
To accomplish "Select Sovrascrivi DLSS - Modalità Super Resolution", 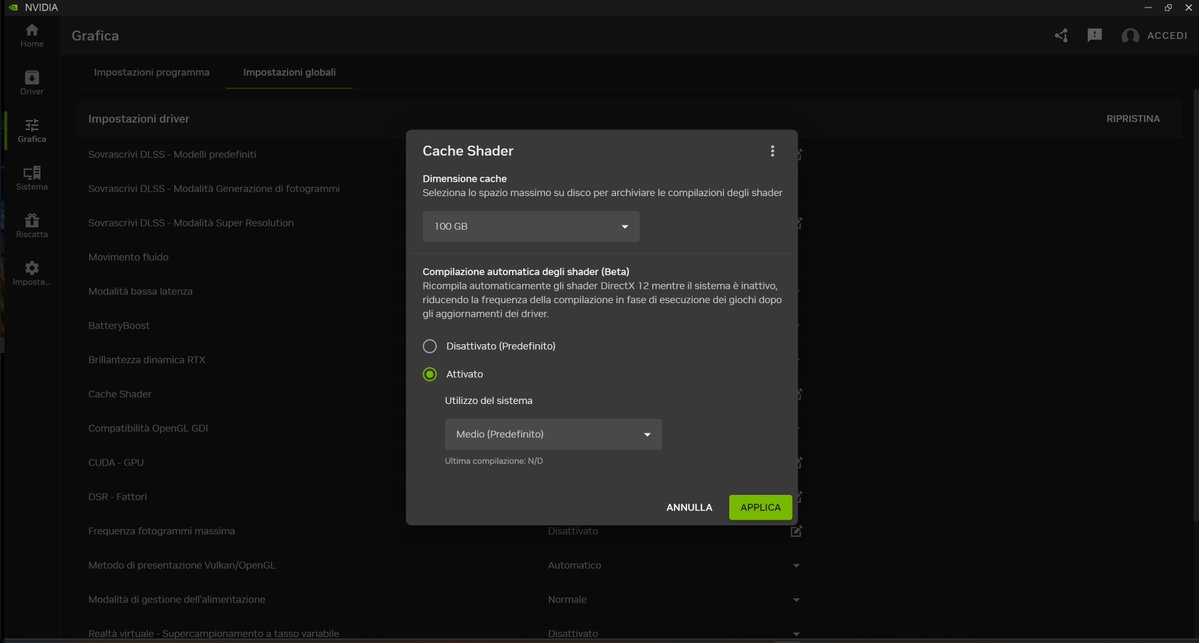I will point(190,222).
